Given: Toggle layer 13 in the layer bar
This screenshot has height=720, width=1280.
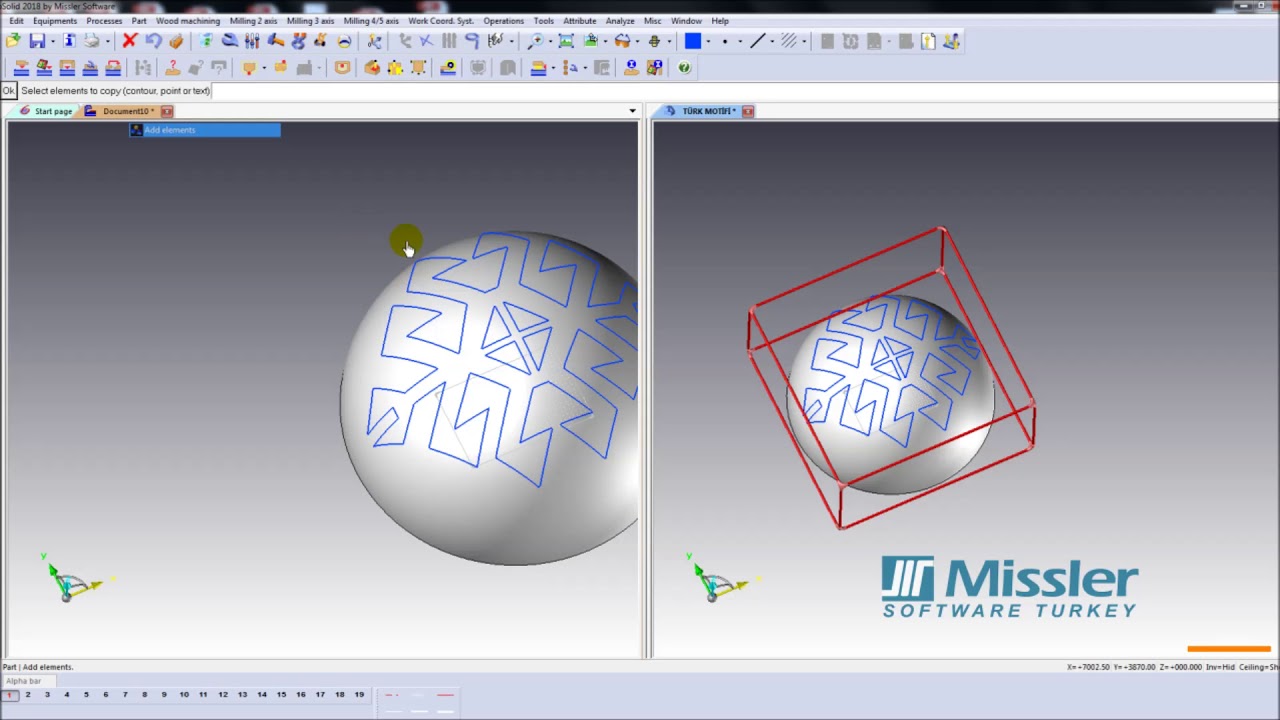Looking at the screenshot, I should coord(242,695).
